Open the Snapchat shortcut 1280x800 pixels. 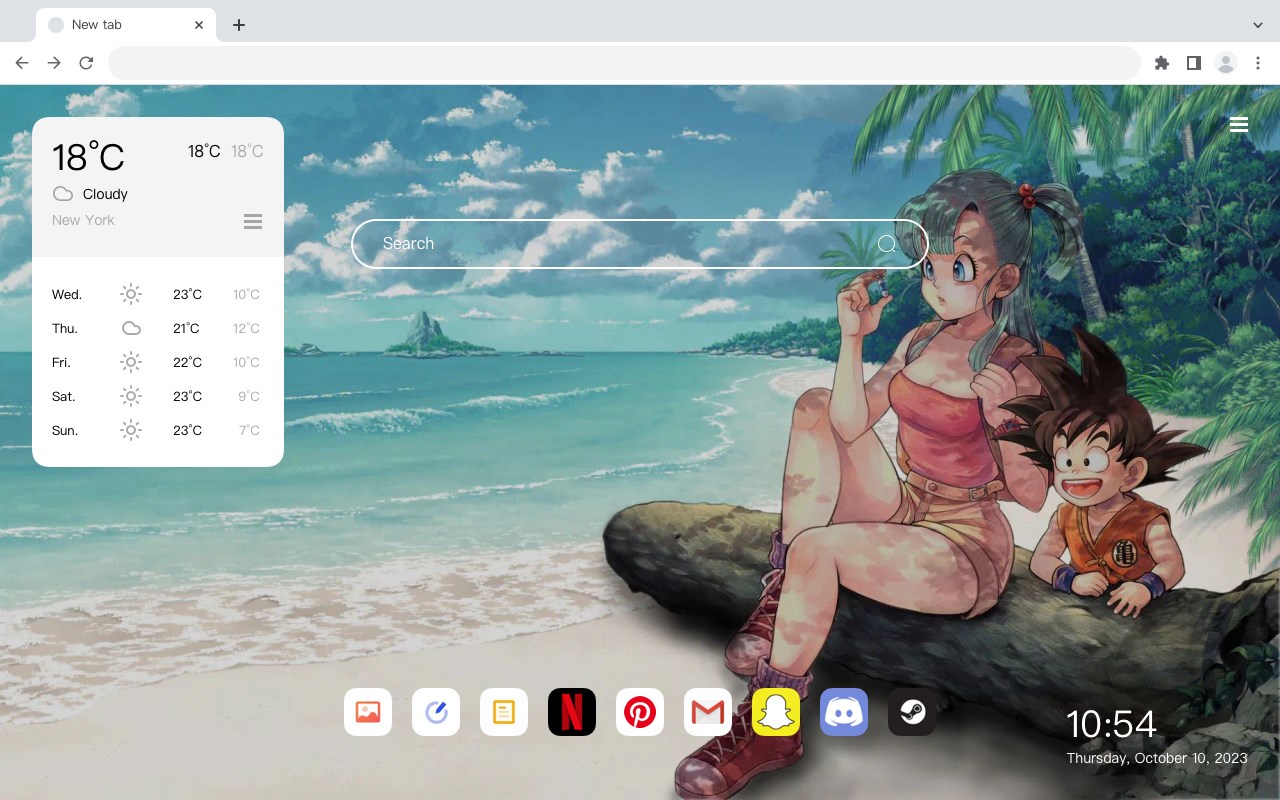click(x=776, y=712)
